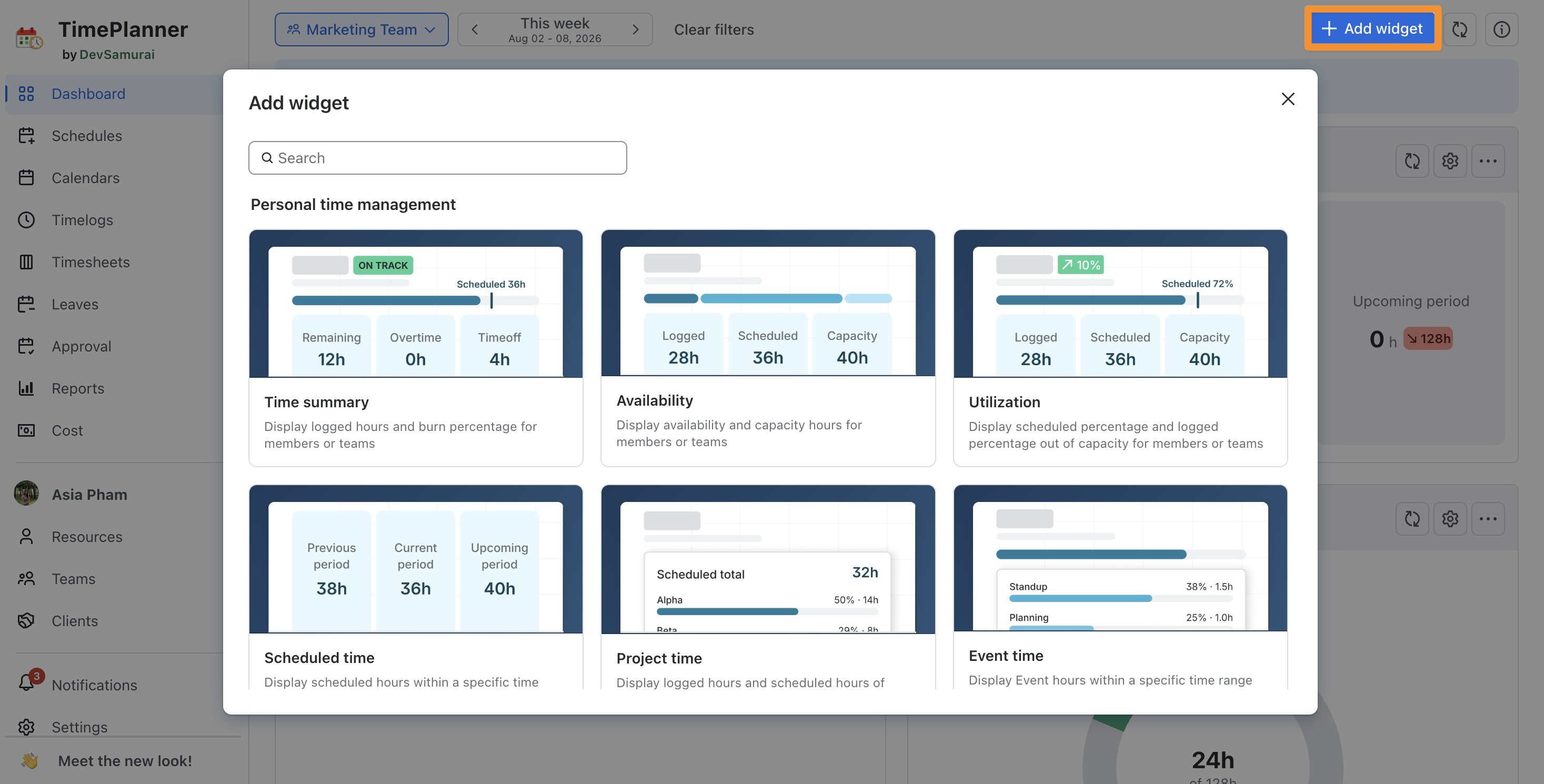Screen dimensions: 1544x784
Task: Click the refresh icon beside Upcoming period
Action: pos(1412,160)
